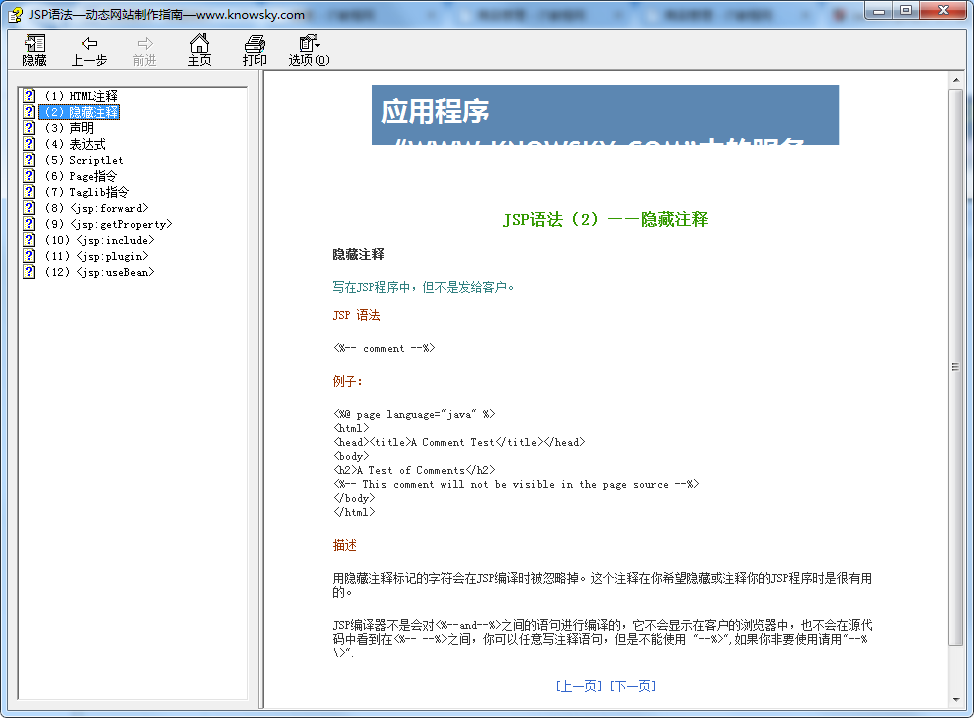This screenshot has height=718, width=974.
Task: Click the 隐藏 (Hide) toolbar icon
Action: (x=35, y=50)
